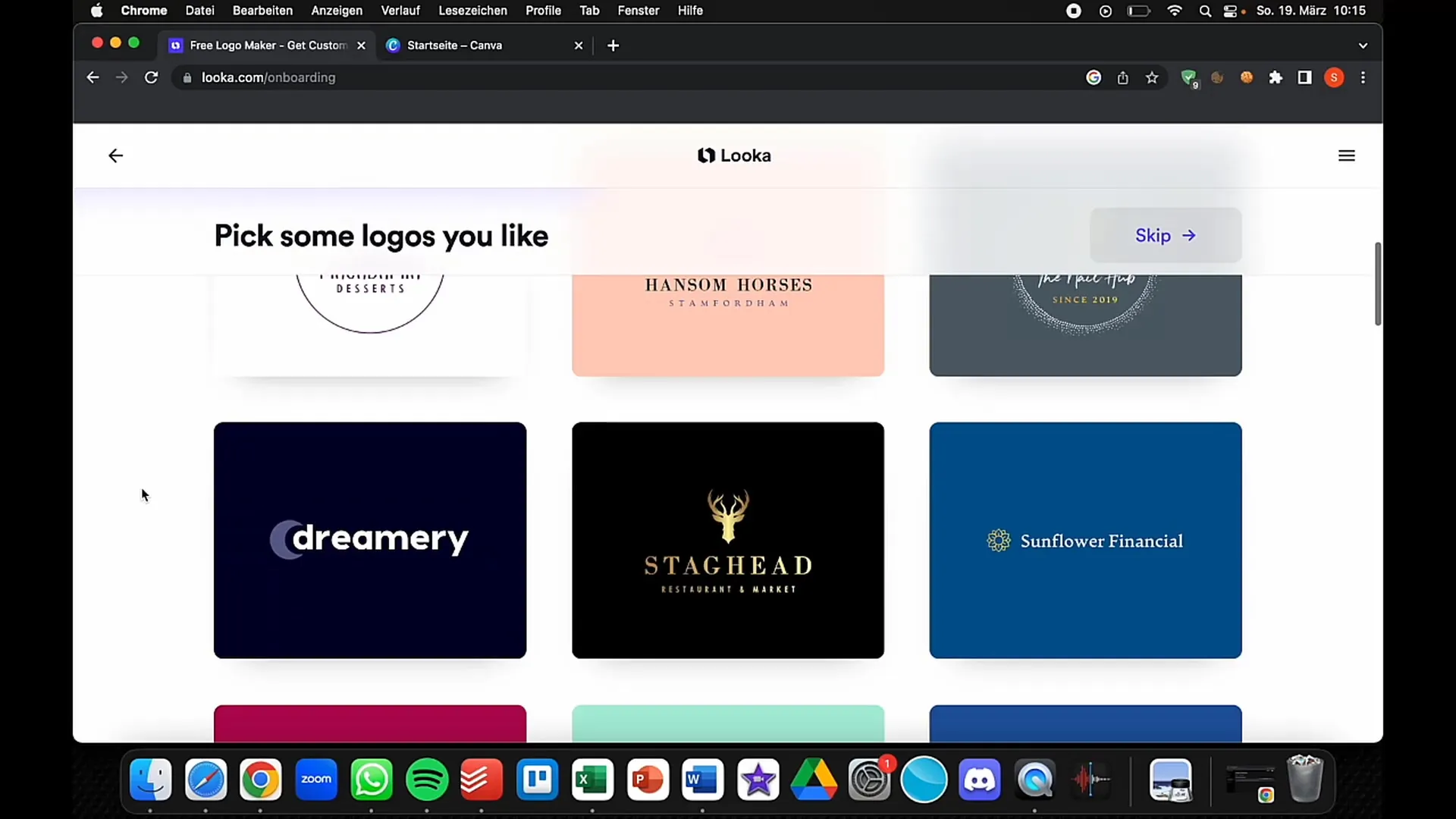1456x819 pixels.
Task: Toggle the Chrome side panel icon
Action: click(1304, 77)
